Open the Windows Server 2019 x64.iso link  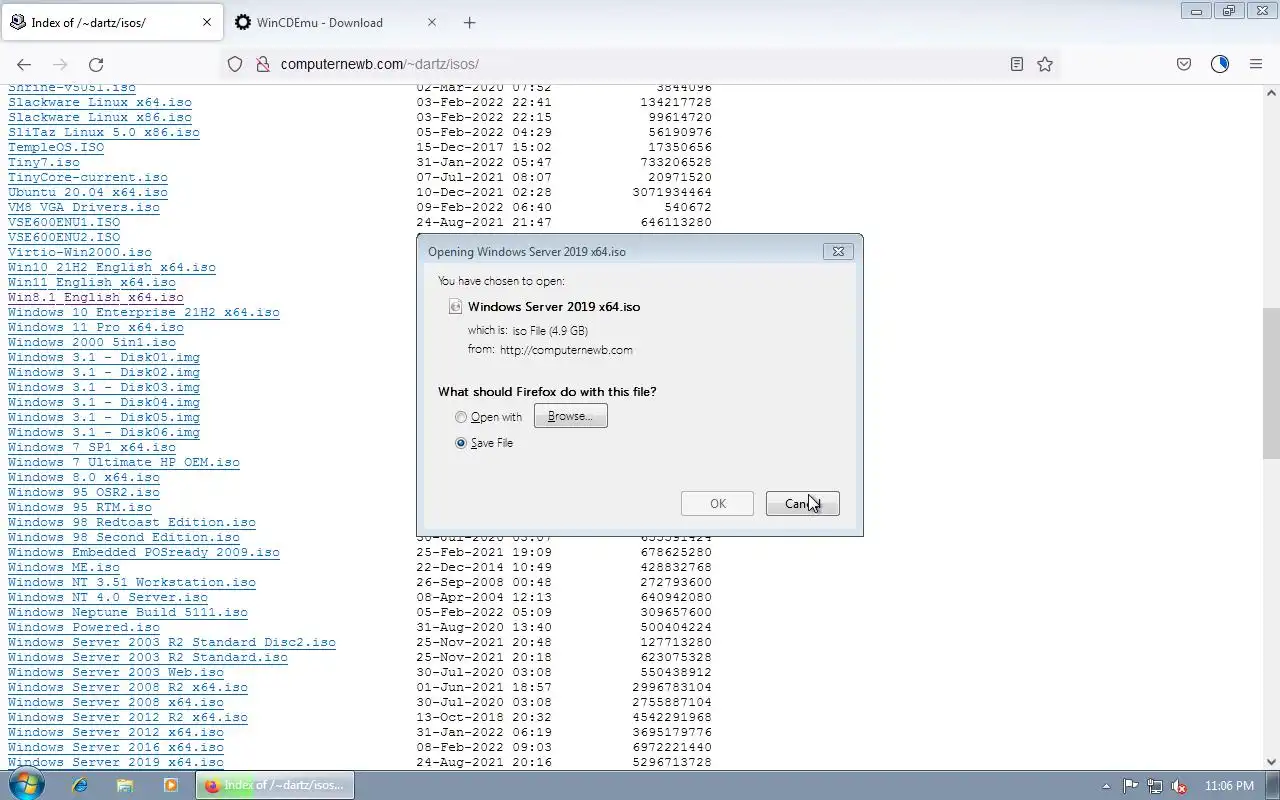[x=116, y=762]
